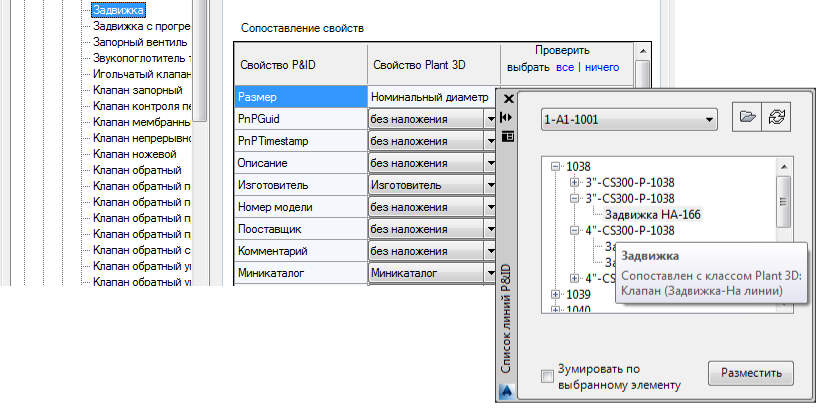Select Клапан контроля tree item
Image resolution: width=821 pixels, height=408 pixels.
tap(141, 106)
